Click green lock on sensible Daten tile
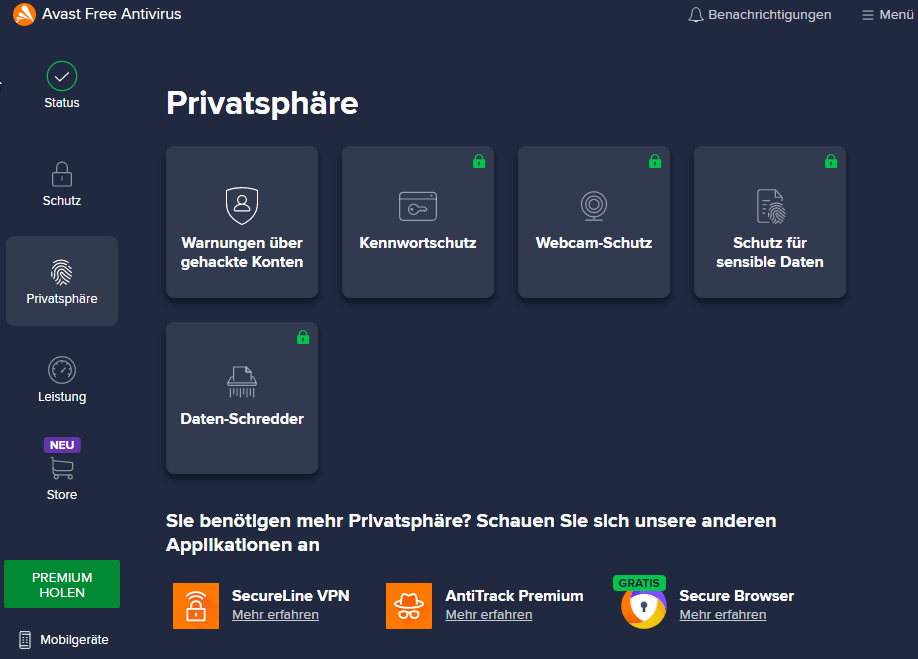 tap(831, 161)
